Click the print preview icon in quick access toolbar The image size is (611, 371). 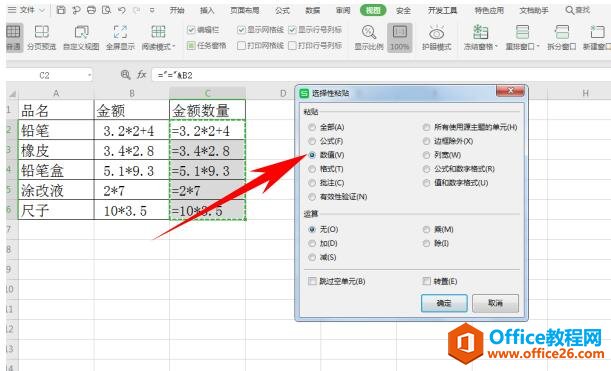pos(106,10)
